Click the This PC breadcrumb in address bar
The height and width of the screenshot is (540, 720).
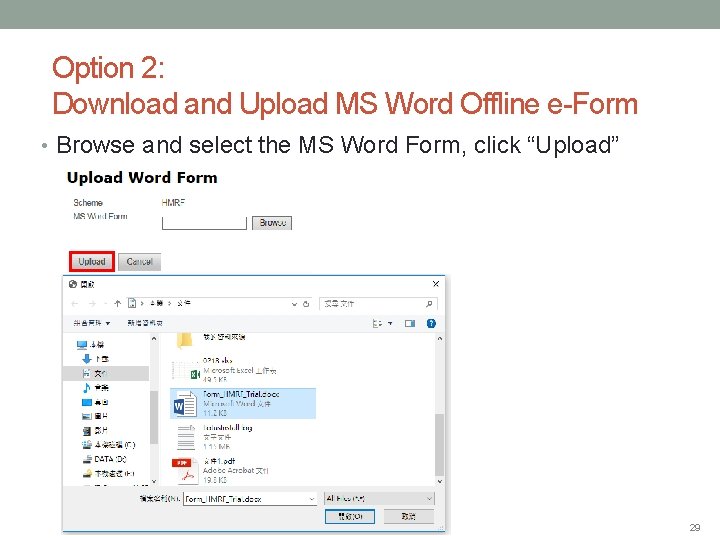click(157, 304)
